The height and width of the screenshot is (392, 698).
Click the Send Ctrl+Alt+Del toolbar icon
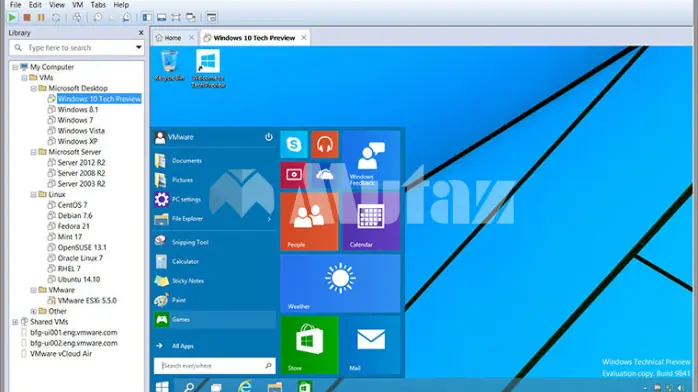77,17
